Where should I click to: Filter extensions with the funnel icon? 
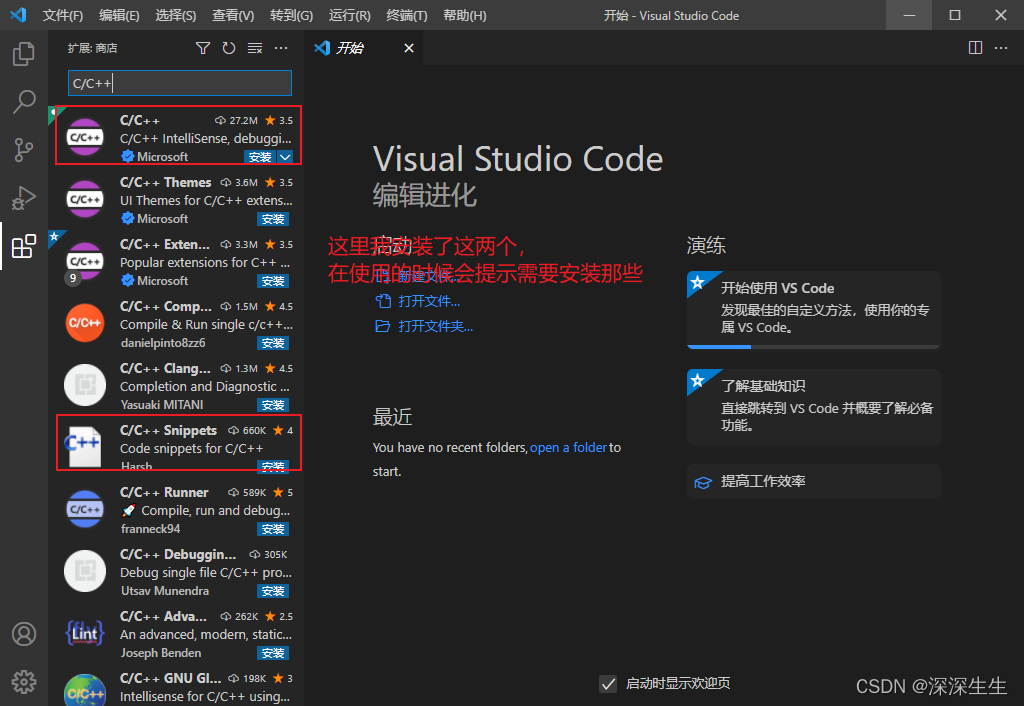pyautogui.click(x=202, y=48)
